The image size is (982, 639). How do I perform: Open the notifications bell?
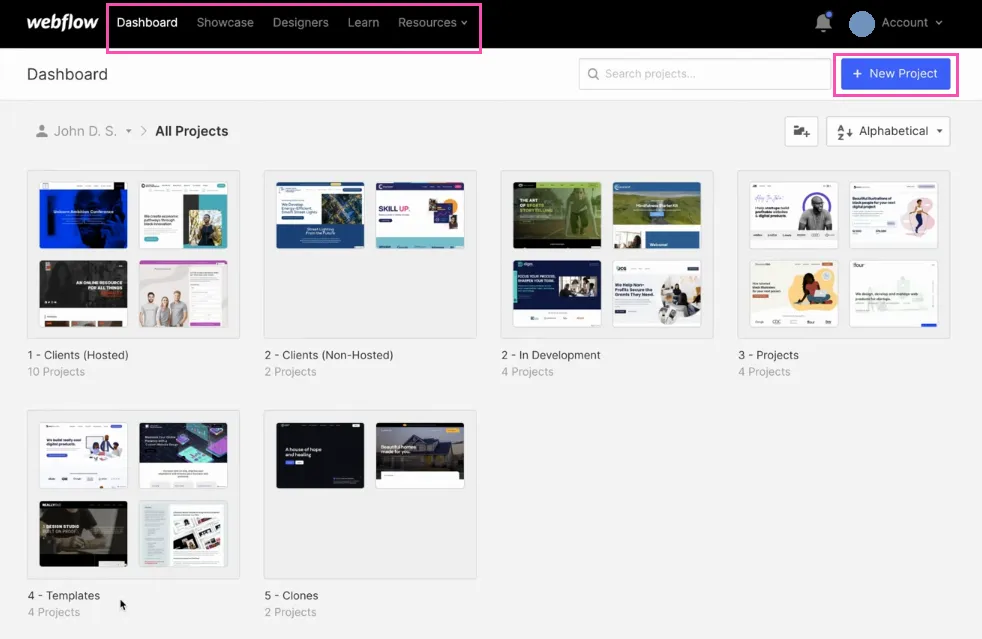[823, 23]
